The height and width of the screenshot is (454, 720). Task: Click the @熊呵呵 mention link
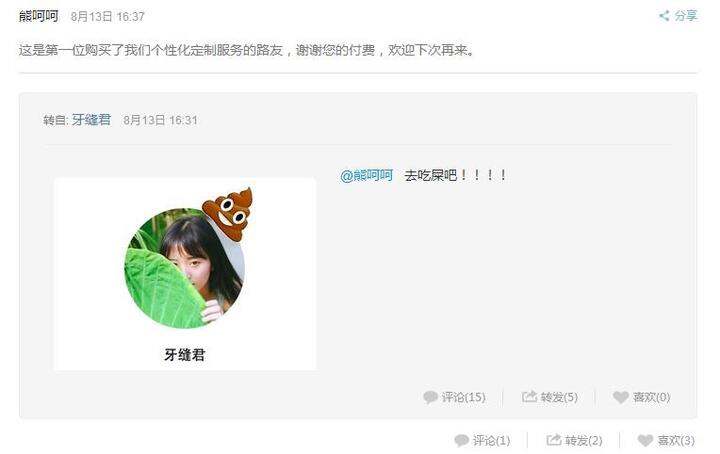[x=366, y=175]
